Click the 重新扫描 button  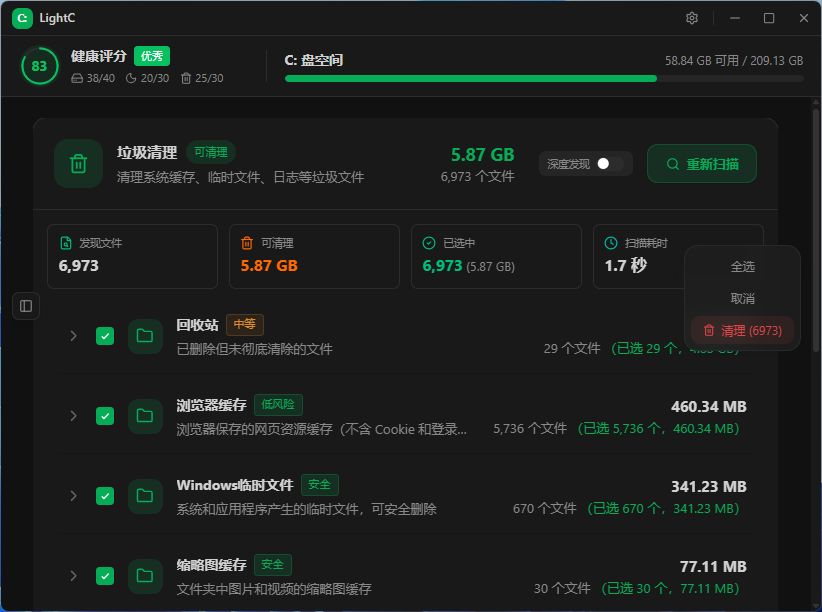[702, 164]
